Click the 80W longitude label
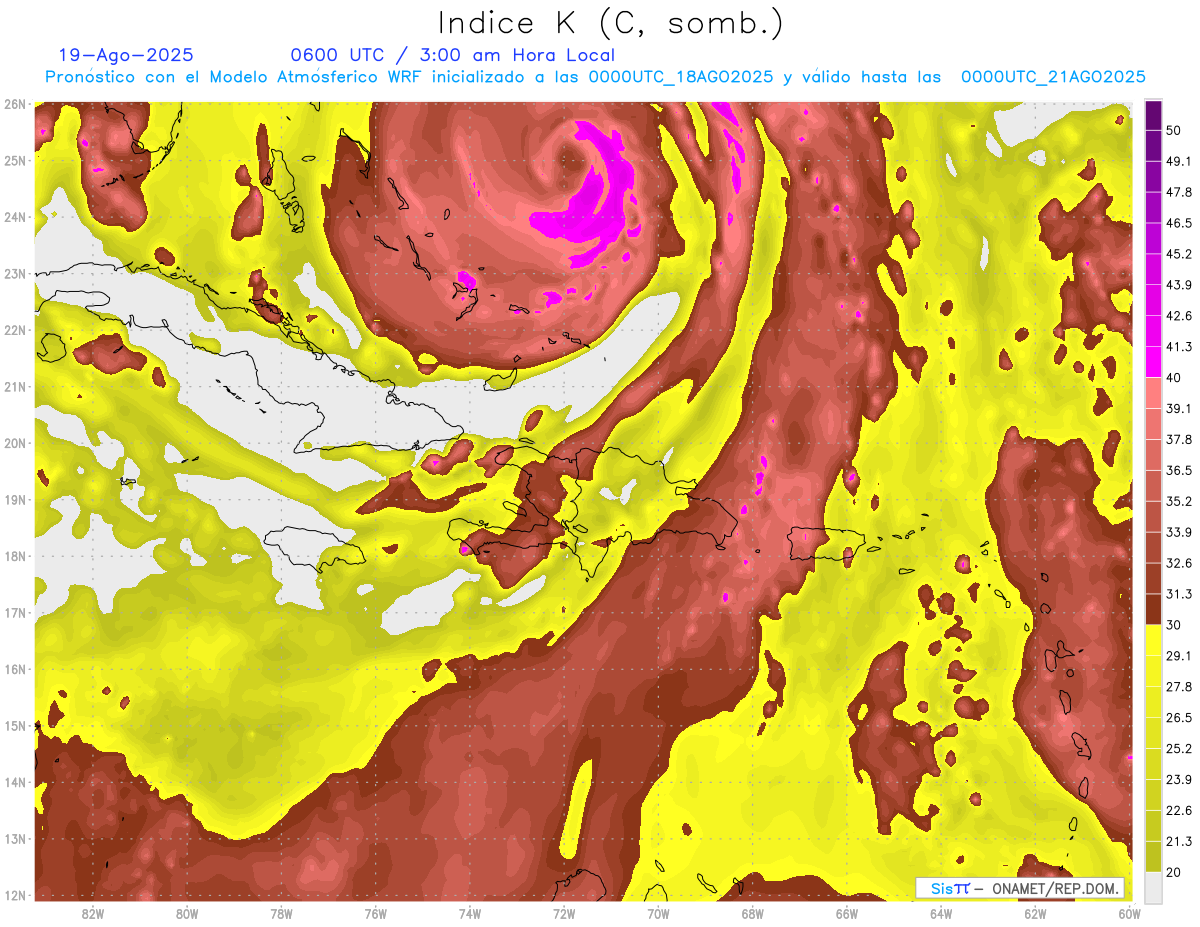This screenshot has height=927, width=1200. click(187, 914)
